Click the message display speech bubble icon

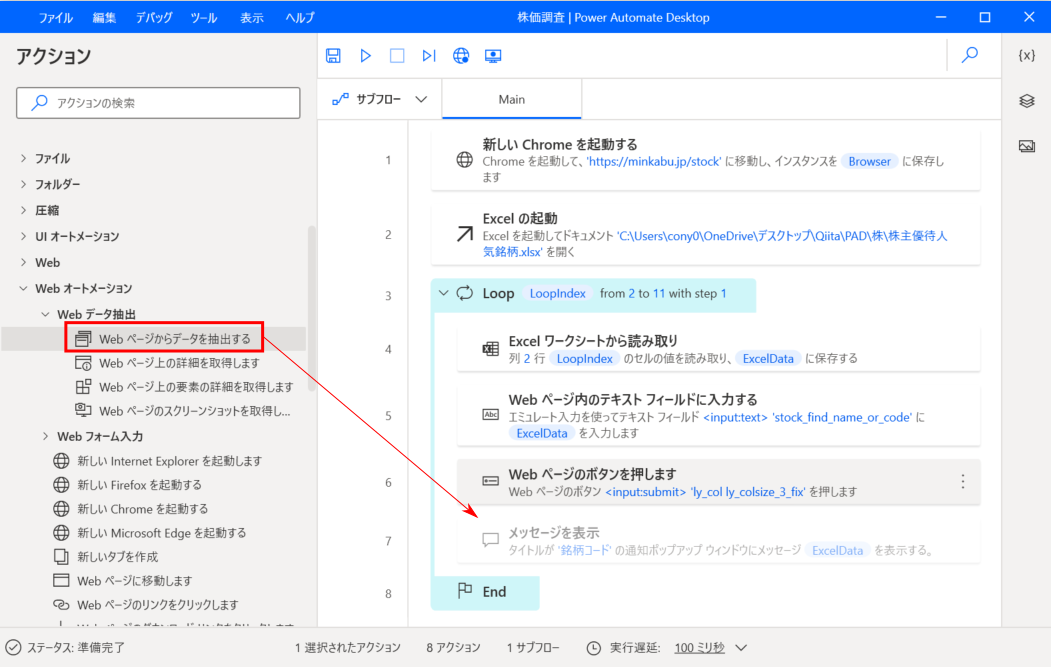[491, 540]
